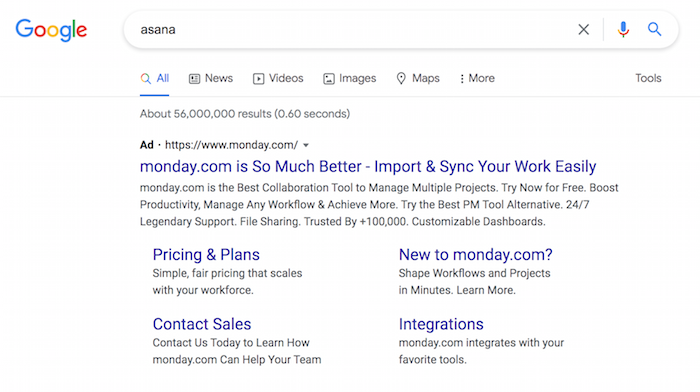Switch to the News tab
Screen dimensions: 700x392
[211, 79]
